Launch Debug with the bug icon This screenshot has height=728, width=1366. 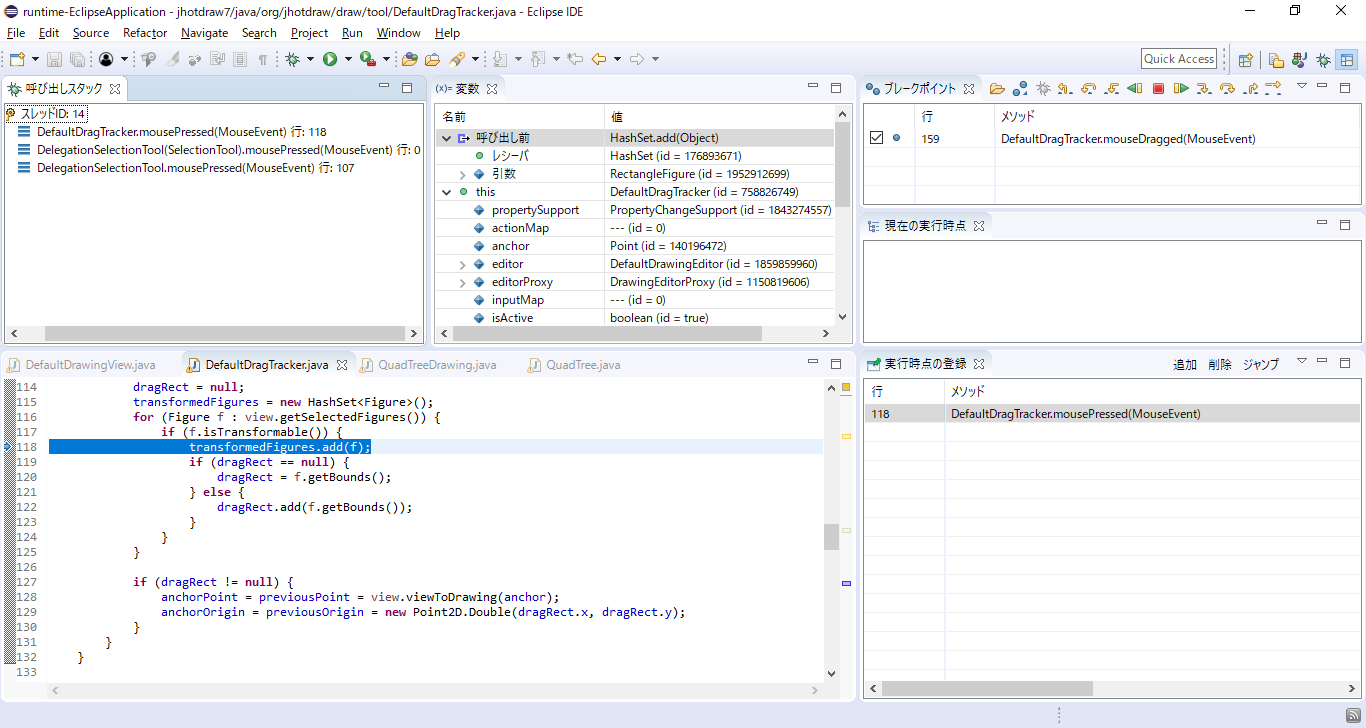(292, 59)
